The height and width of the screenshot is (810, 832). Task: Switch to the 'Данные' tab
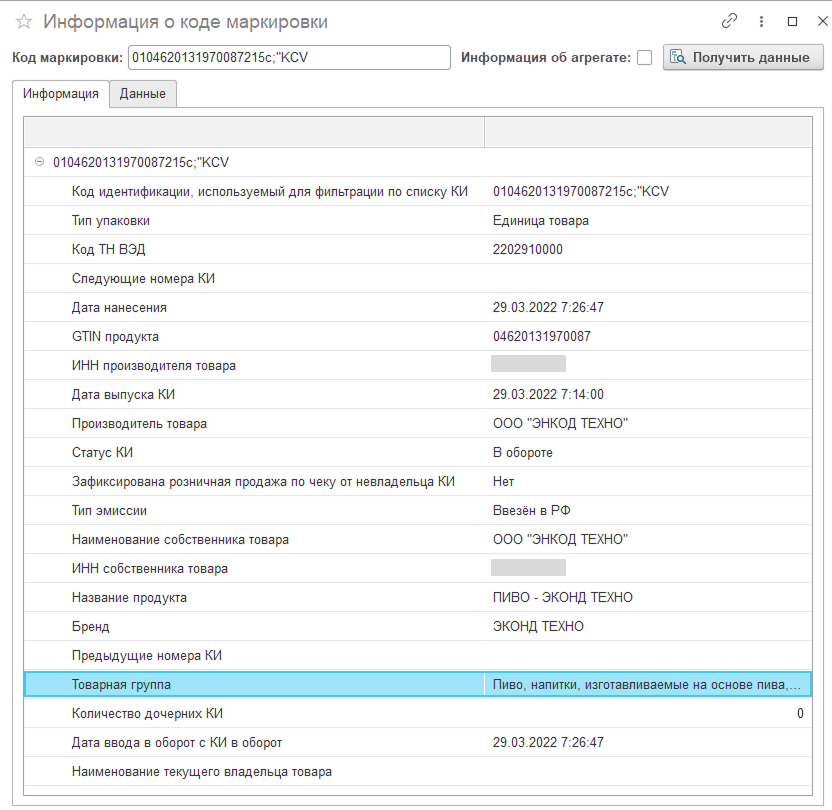pyautogui.click(x=143, y=94)
